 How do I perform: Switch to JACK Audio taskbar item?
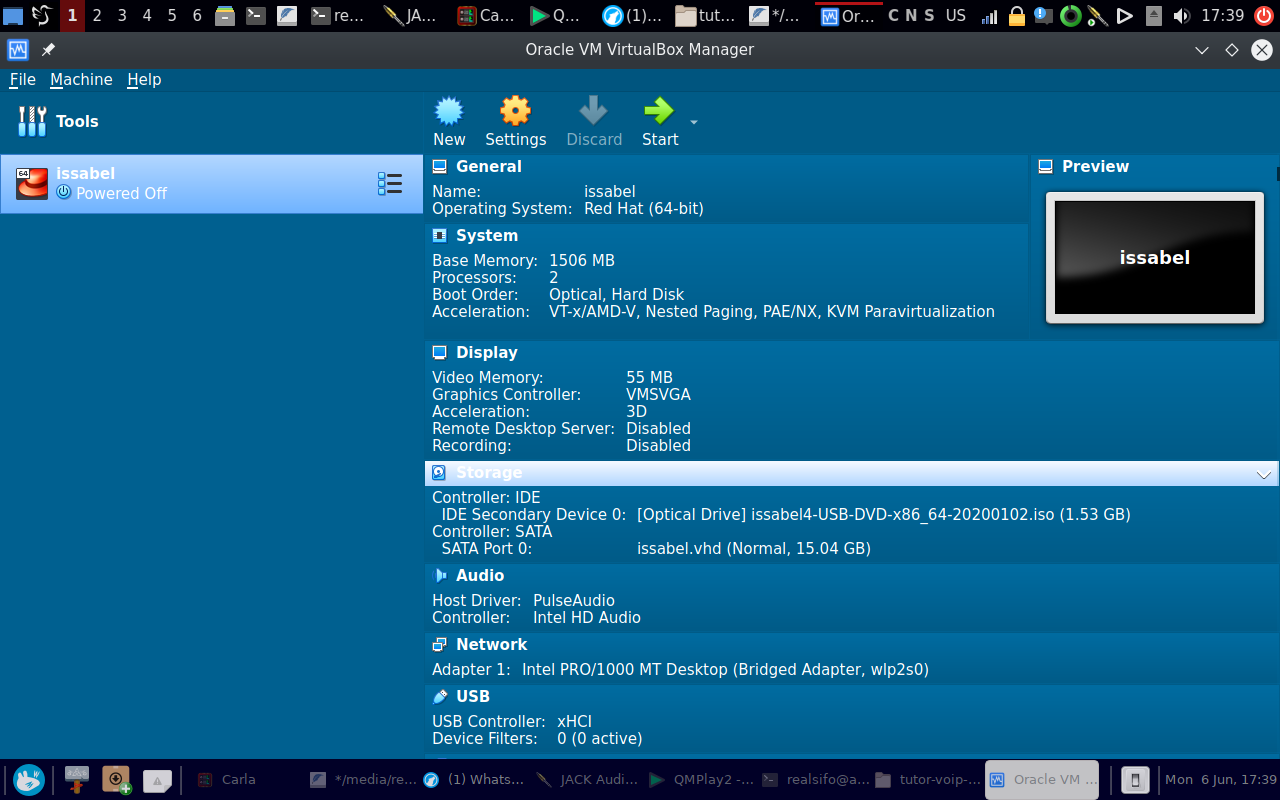pos(588,780)
